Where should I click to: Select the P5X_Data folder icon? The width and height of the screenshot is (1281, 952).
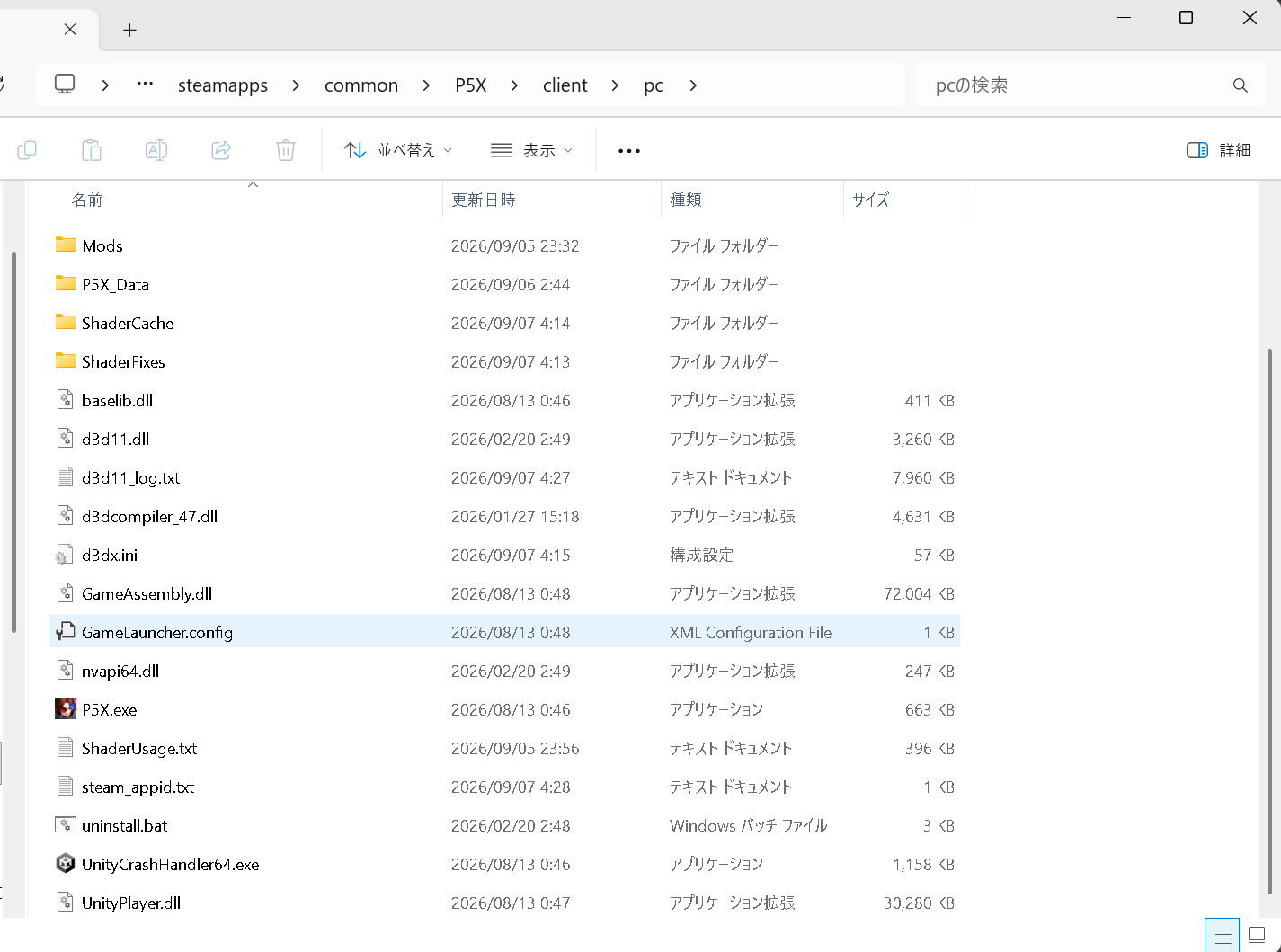(x=66, y=284)
